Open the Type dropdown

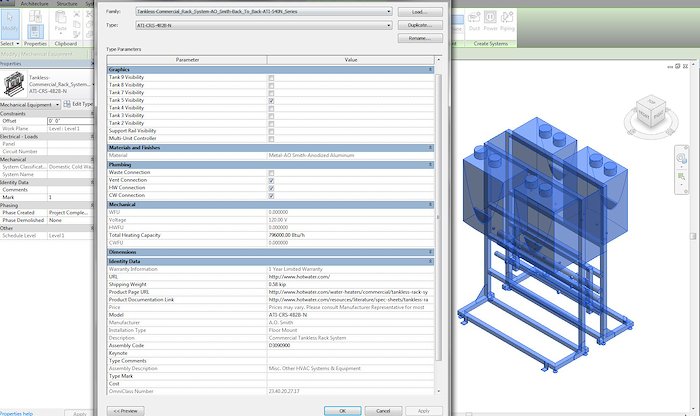click(x=388, y=25)
